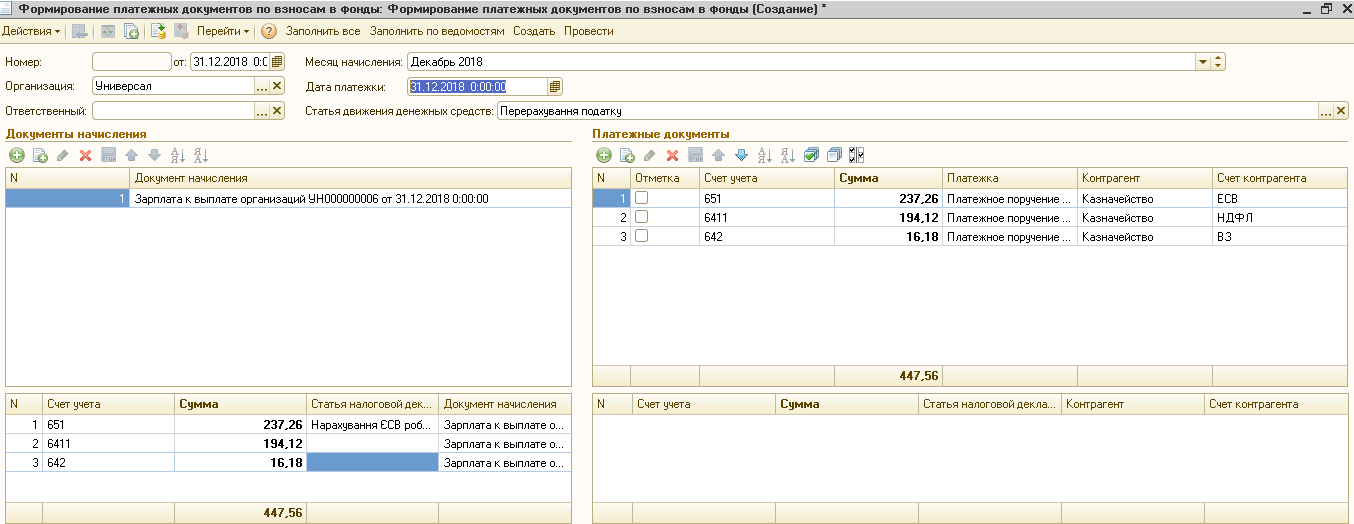The image size is (1354, 524).
Task: Copy row in Документы начисления toolbar
Action: [40, 155]
